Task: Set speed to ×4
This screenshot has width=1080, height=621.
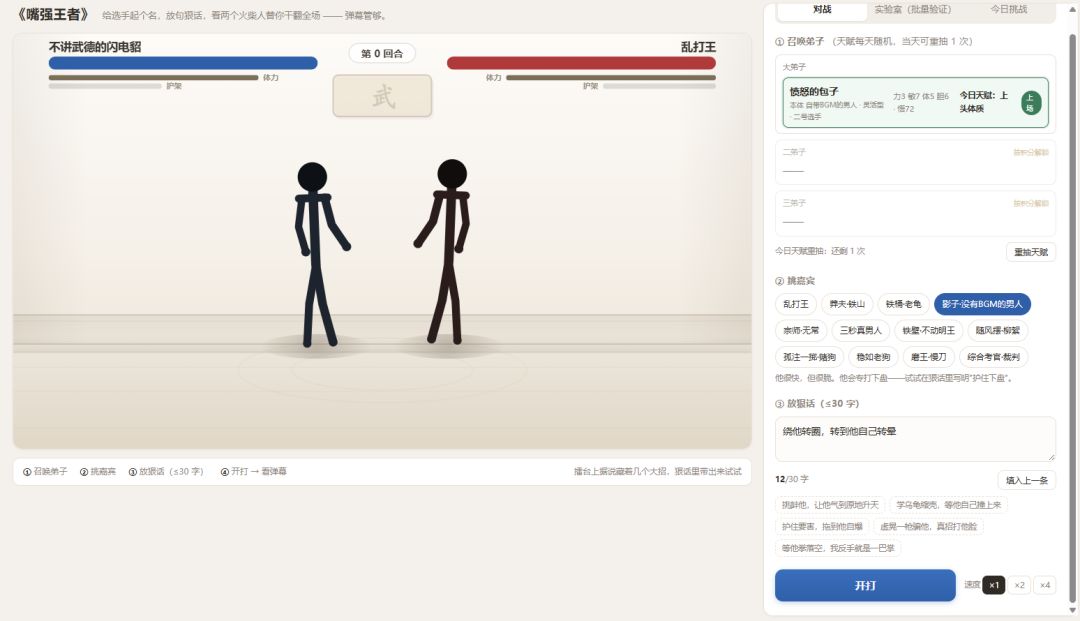Action: pos(1045,585)
